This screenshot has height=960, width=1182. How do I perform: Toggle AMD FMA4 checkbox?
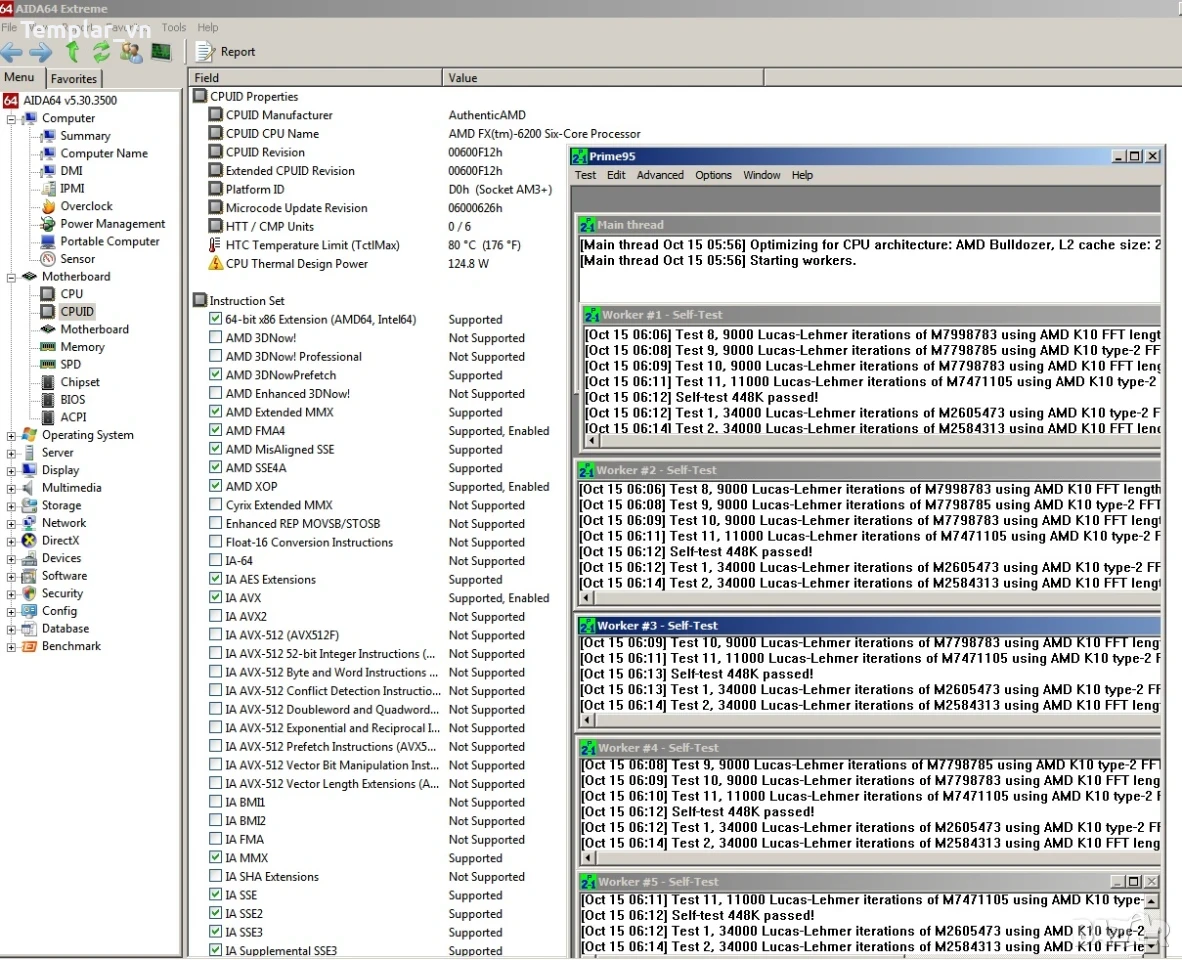coord(216,430)
